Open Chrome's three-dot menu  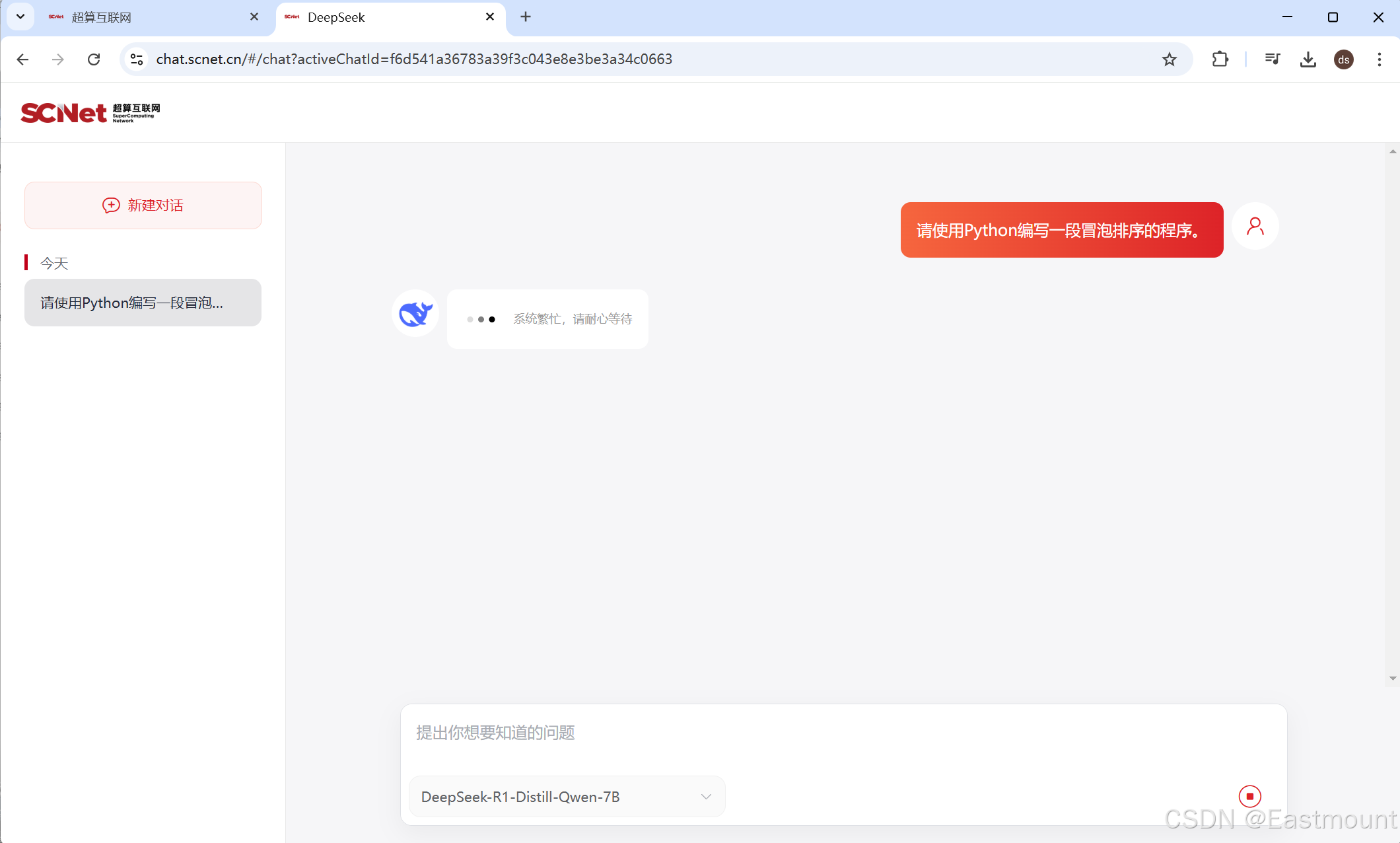point(1379,59)
